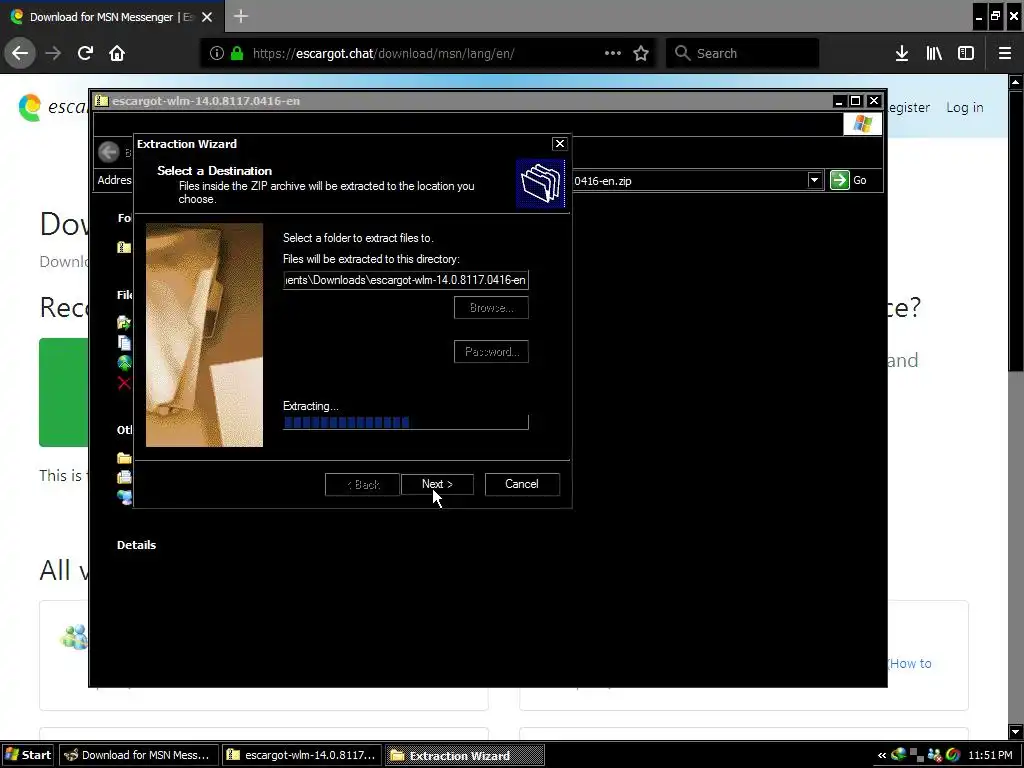Bookmark this page with the star
The width and height of the screenshot is (1024, 768).
click(x=641, y=53)
